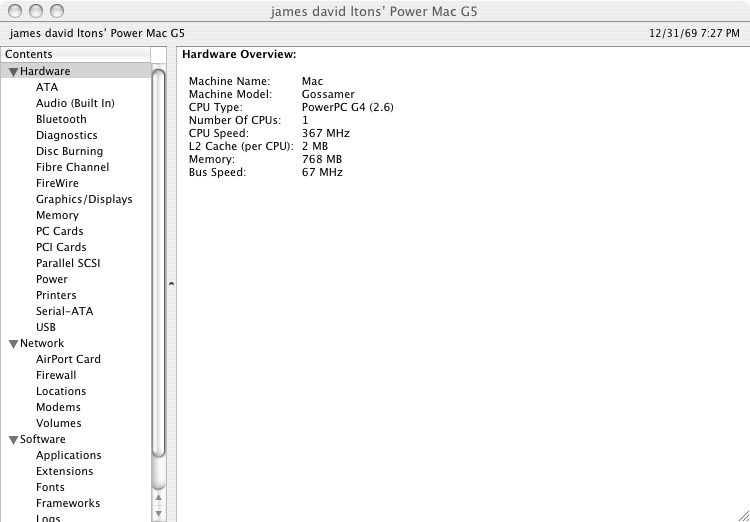750x522 pixels.
Task: Select the Network category row
Action: point(76,344)
